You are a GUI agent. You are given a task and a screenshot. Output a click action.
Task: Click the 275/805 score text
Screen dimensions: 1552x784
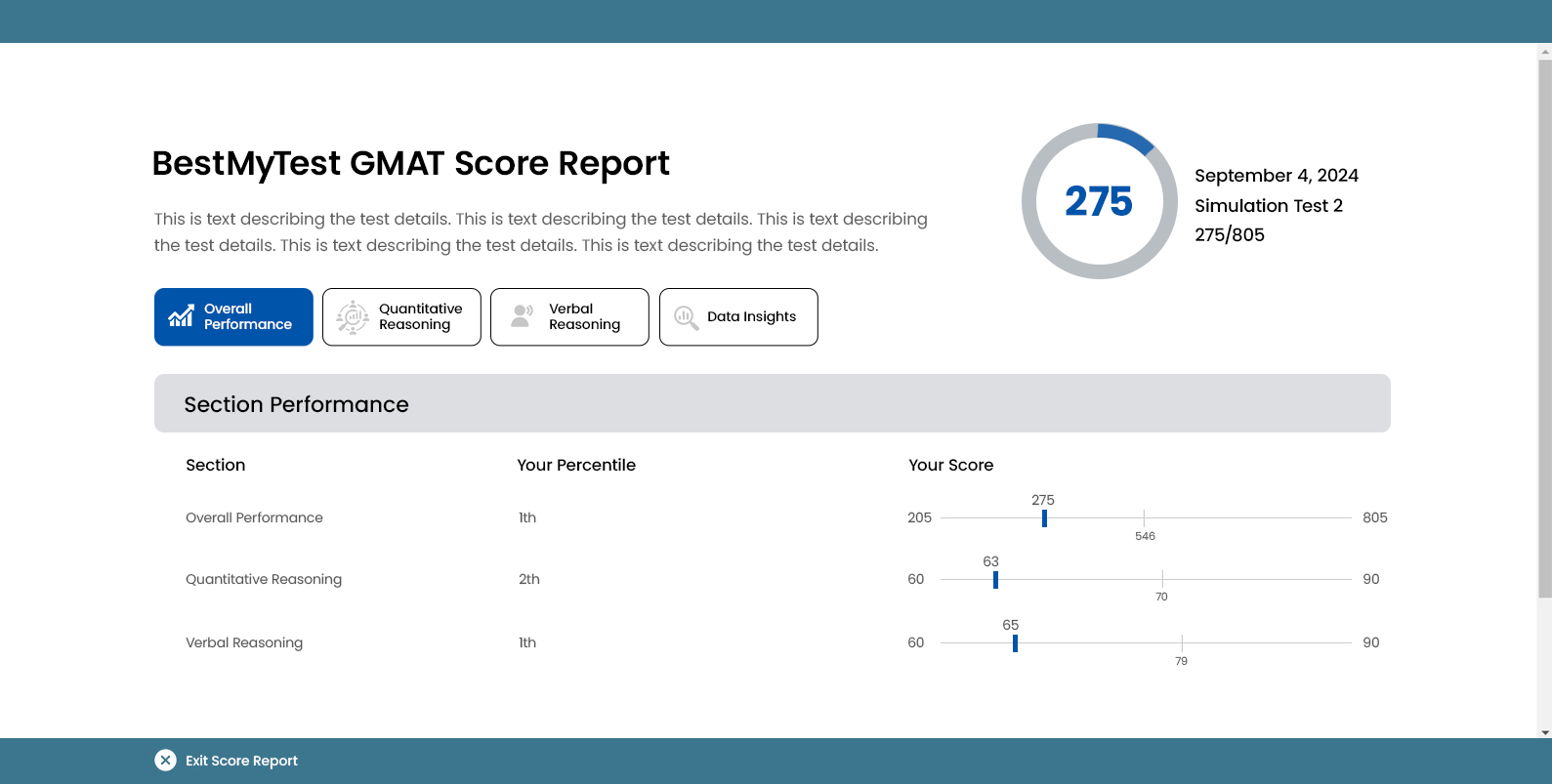pyautogui.click(x=1230, y=234)
